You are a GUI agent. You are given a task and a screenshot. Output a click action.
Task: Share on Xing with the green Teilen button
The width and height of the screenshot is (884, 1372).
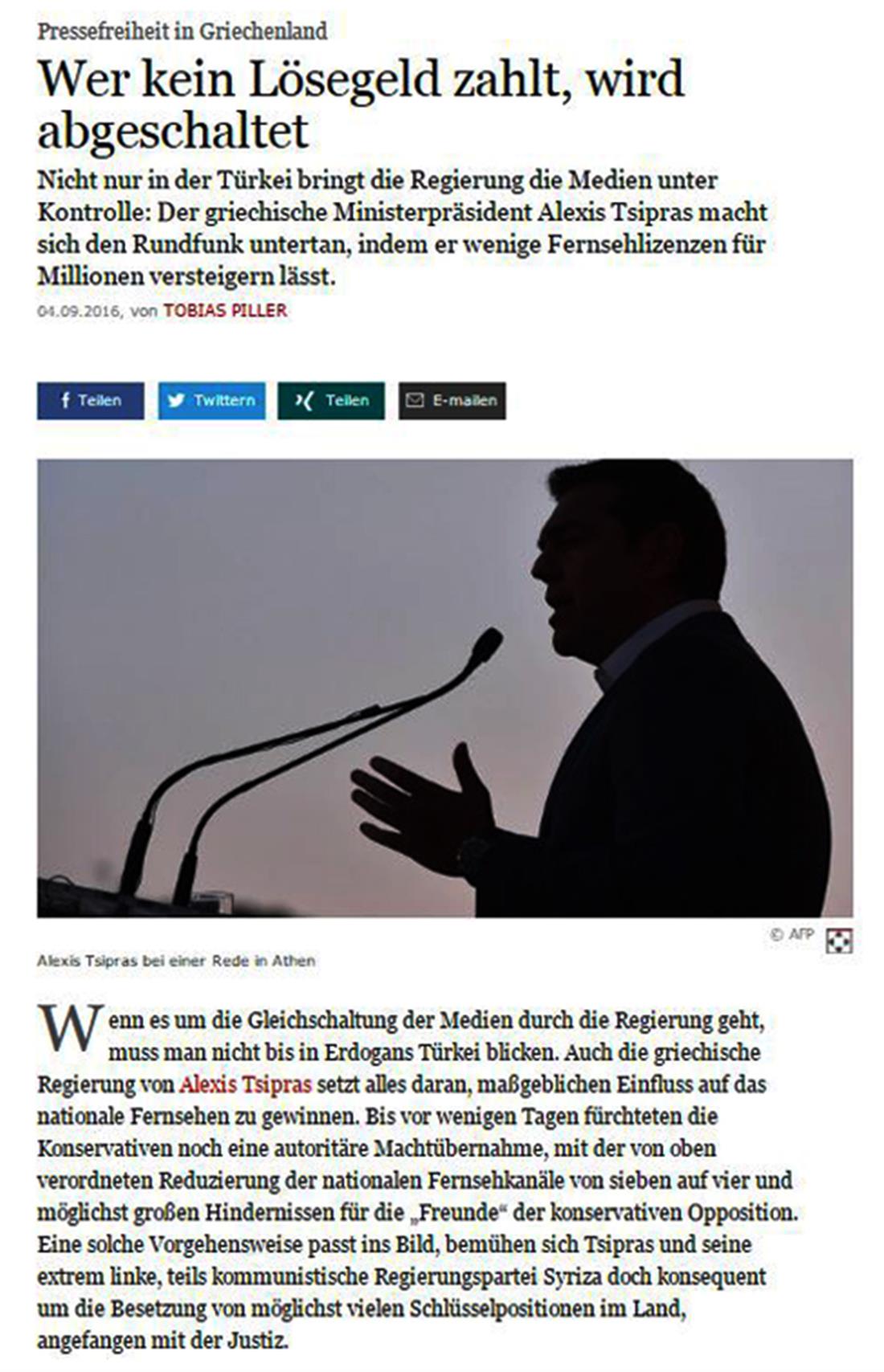coord(331,400)
